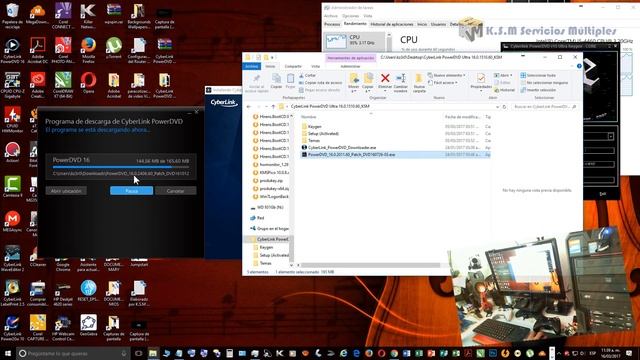Select CyberLink_PowerDVD_Downloader.exe in file list
Viewport: 640px width, 360px height.
342,147
